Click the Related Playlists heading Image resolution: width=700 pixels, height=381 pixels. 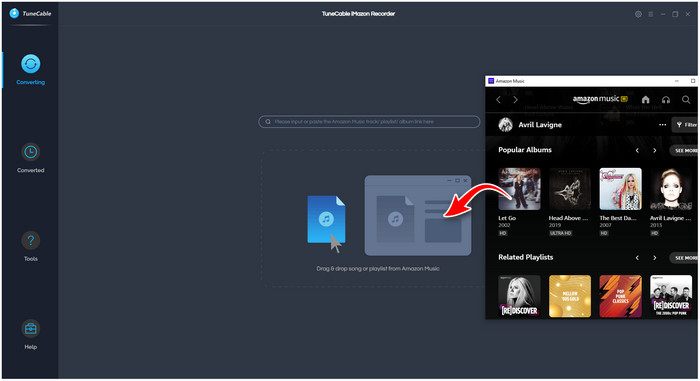pyautogui.click(x=525, y=257)
